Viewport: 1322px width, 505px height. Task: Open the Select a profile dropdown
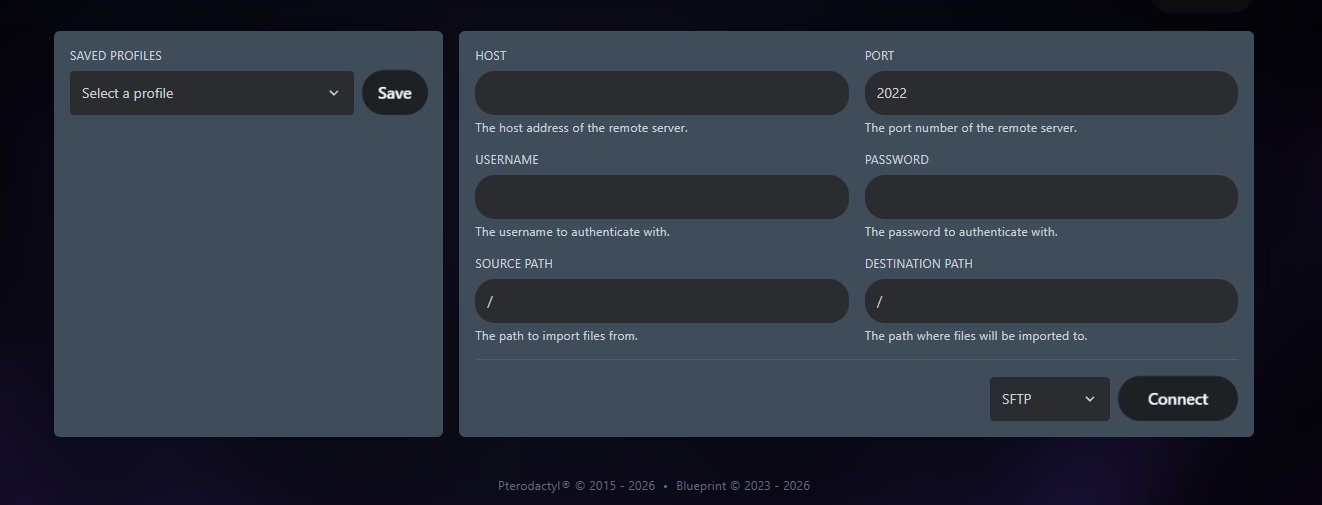pos(200,93)
